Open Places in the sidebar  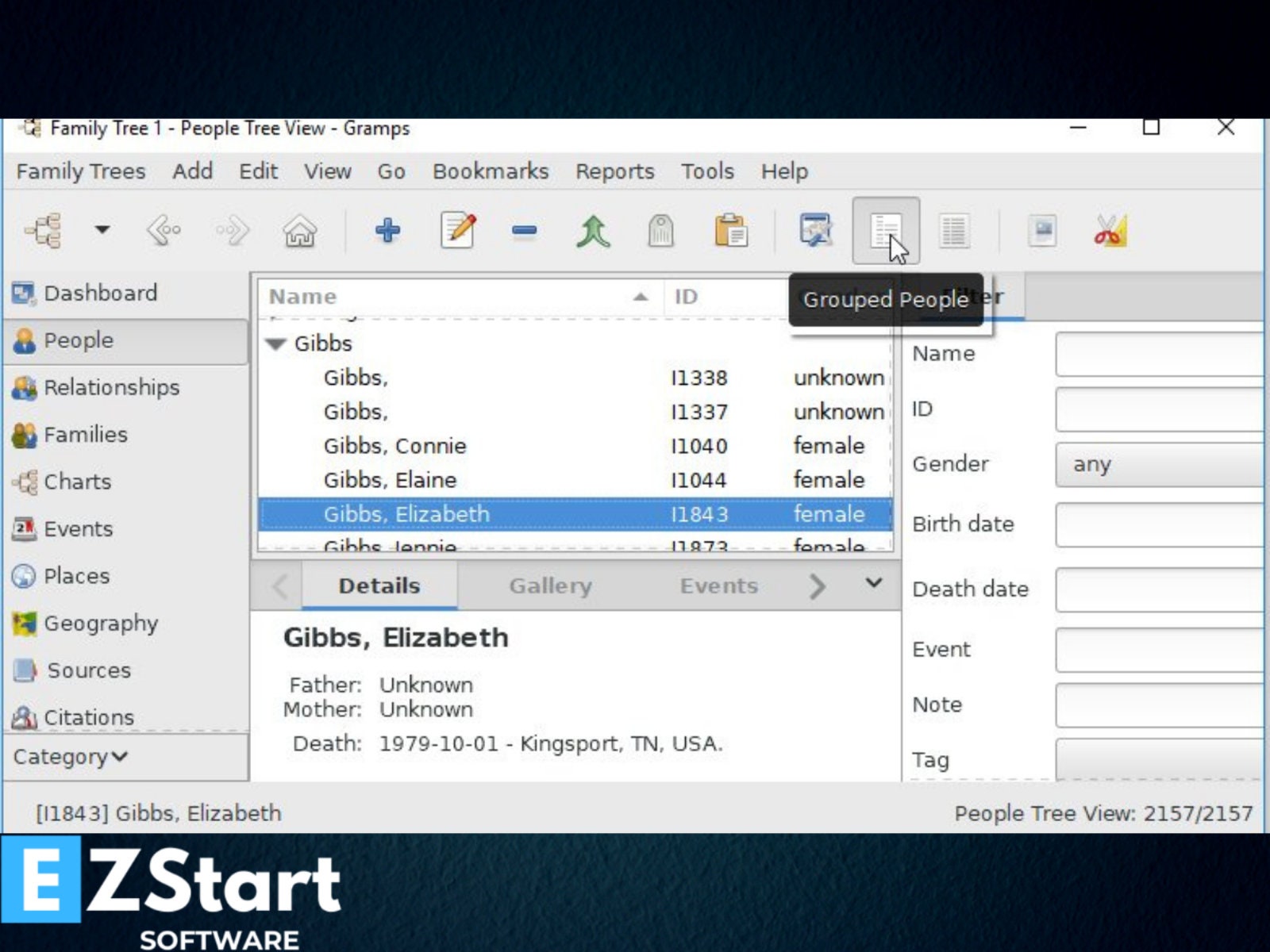[x=125, y=576]
